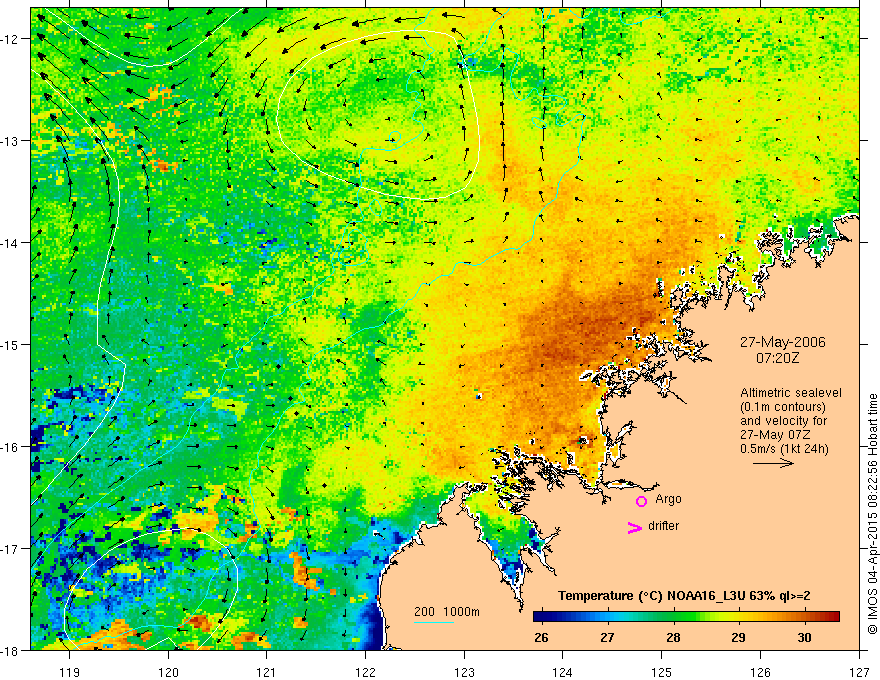
Task: Click the 'Argo' legend label
Action: pos(668,499)
